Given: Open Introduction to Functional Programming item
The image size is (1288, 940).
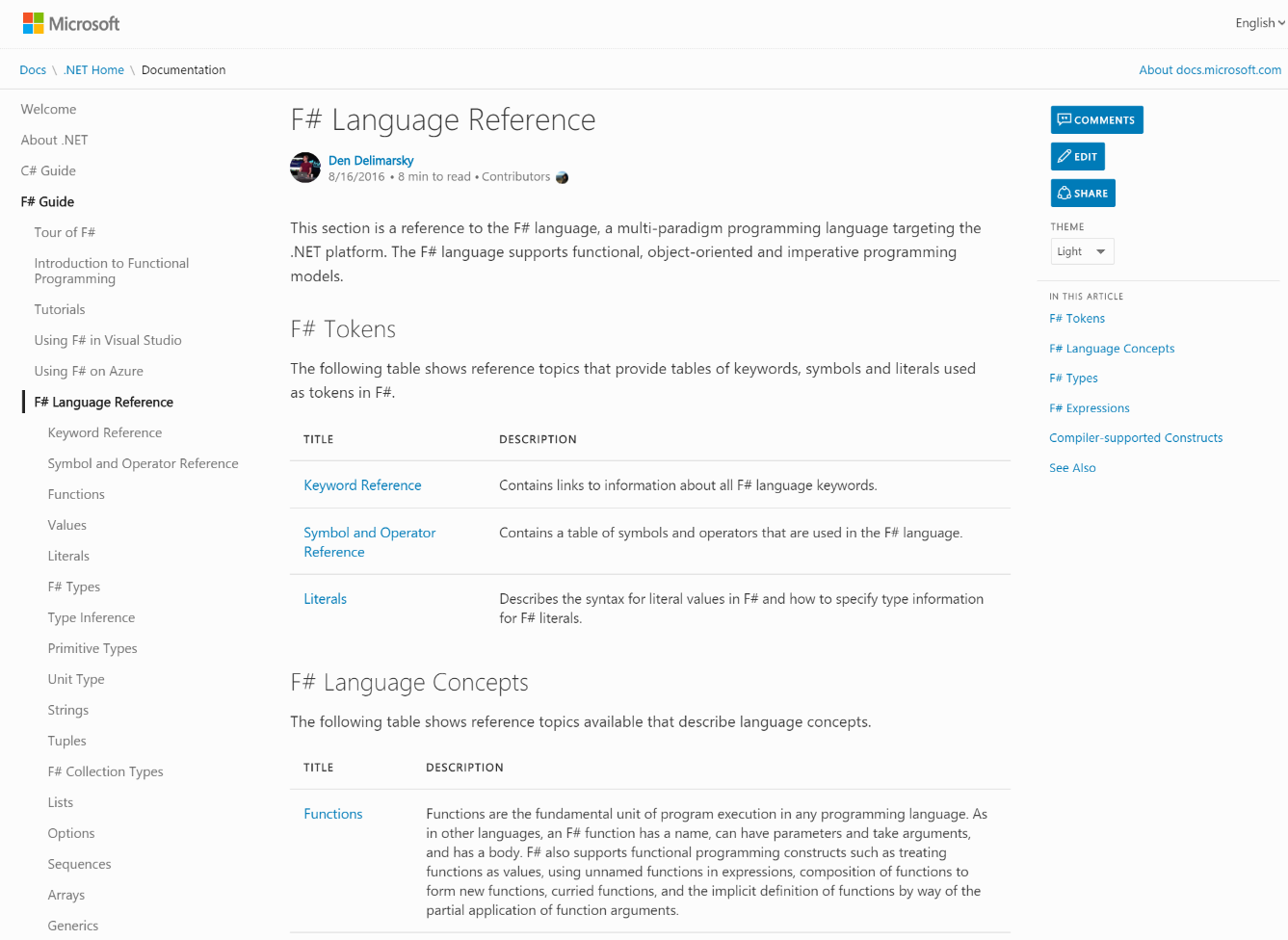Looking at the screenshot, I should (x=112, y=272).
